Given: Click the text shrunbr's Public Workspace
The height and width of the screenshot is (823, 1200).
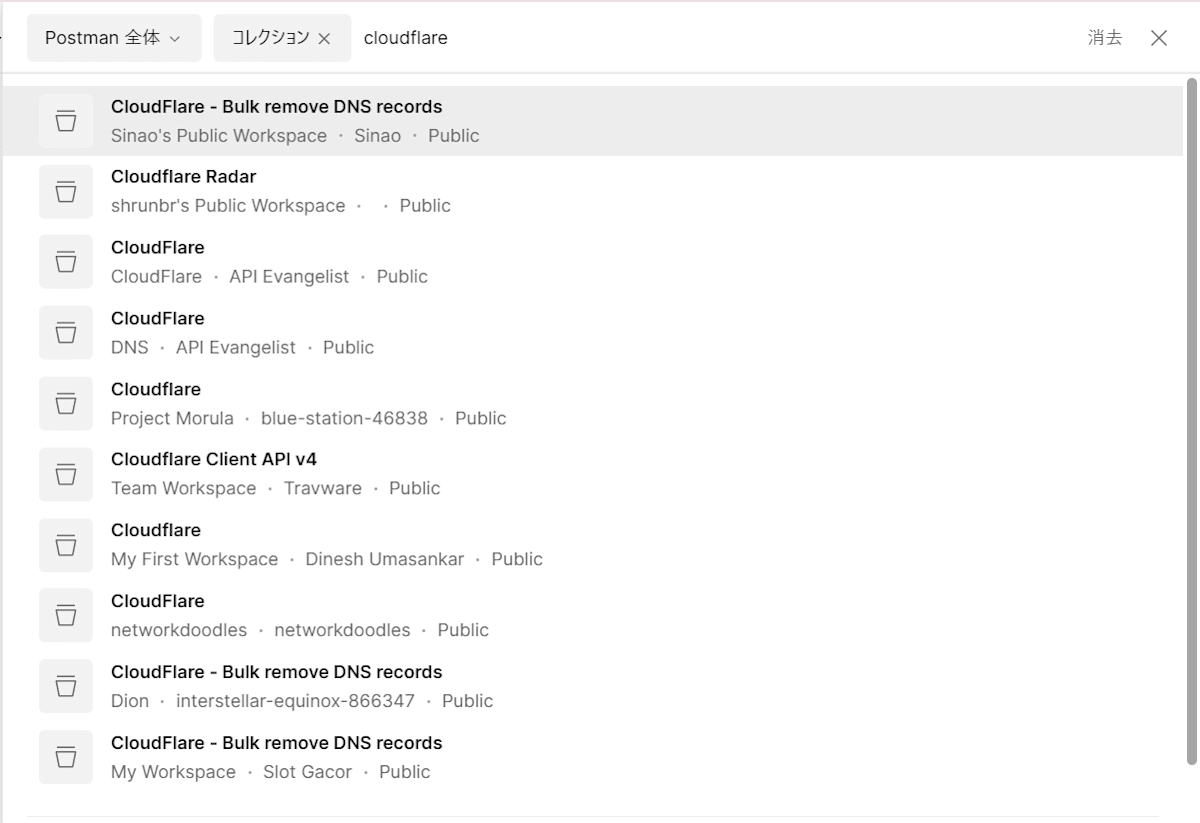Looking at the screenshot, I should pyautogui.click(x=228, y=205).
